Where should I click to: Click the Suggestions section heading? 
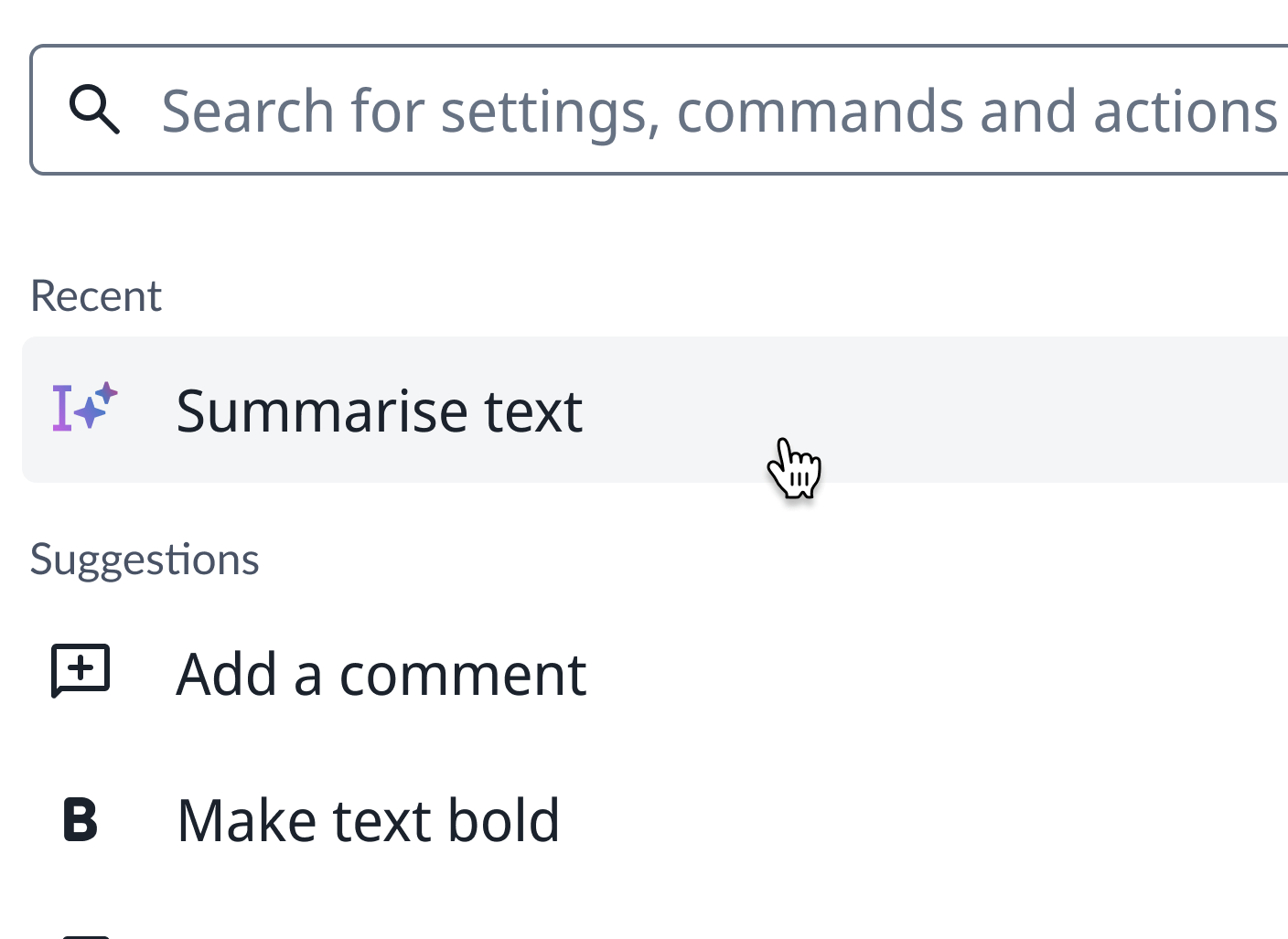(x=145, y=560)
